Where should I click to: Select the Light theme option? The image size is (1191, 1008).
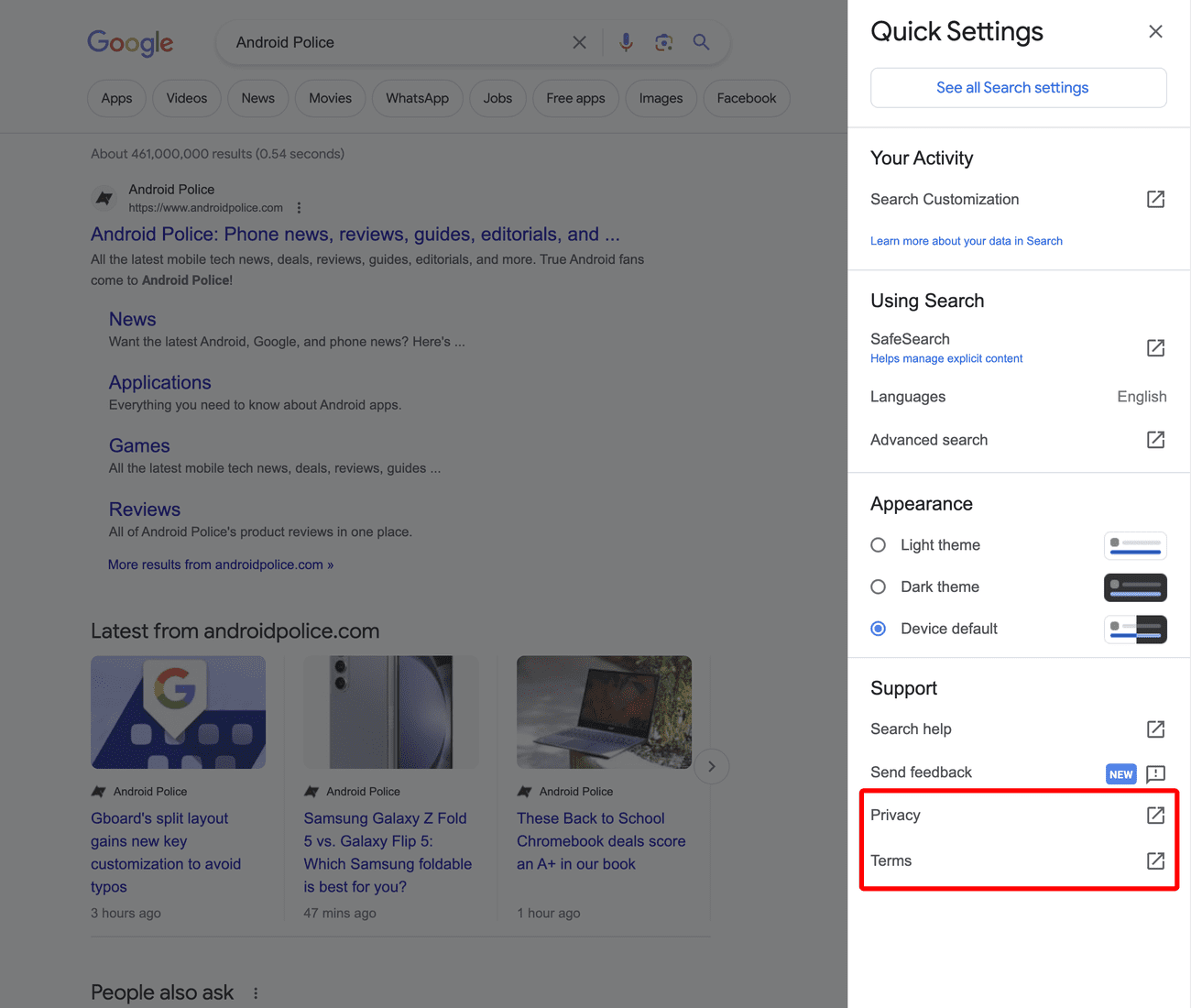878,544
